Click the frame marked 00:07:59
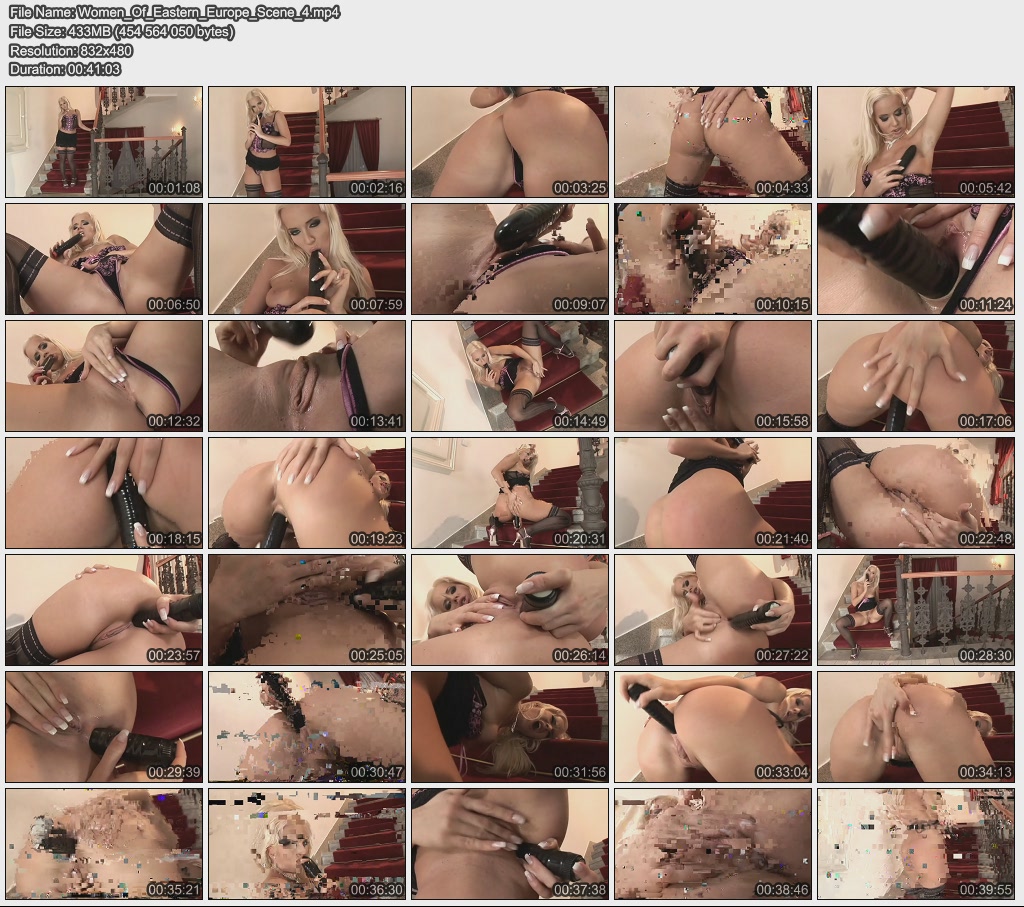1024x907 pixels. point(307,259)
